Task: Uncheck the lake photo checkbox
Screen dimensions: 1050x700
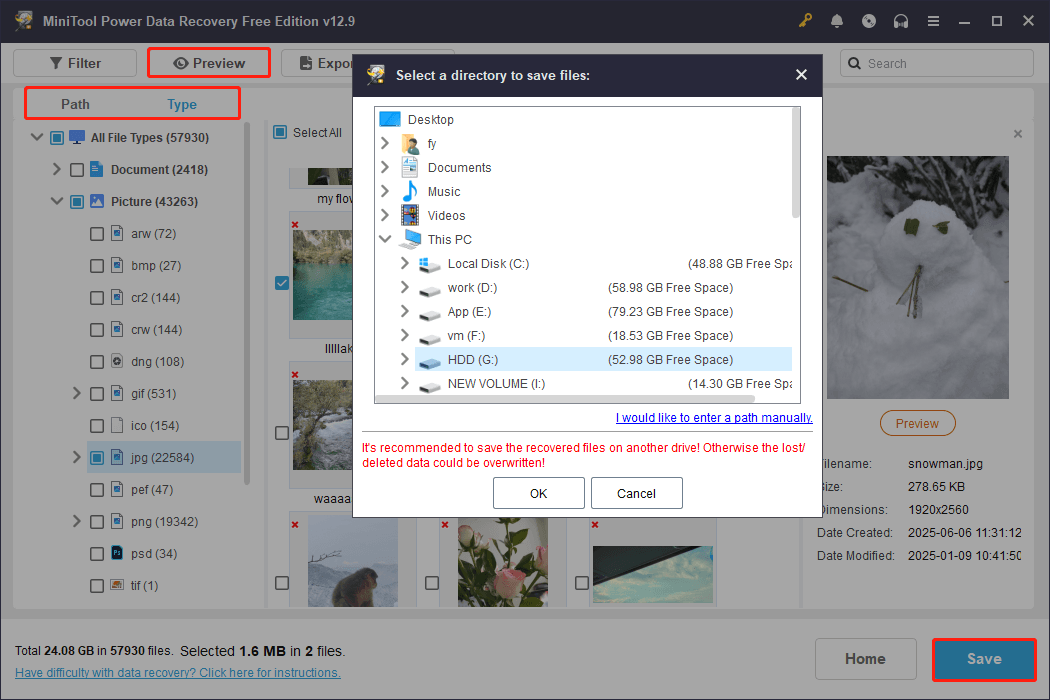Action: click(282, 283)
